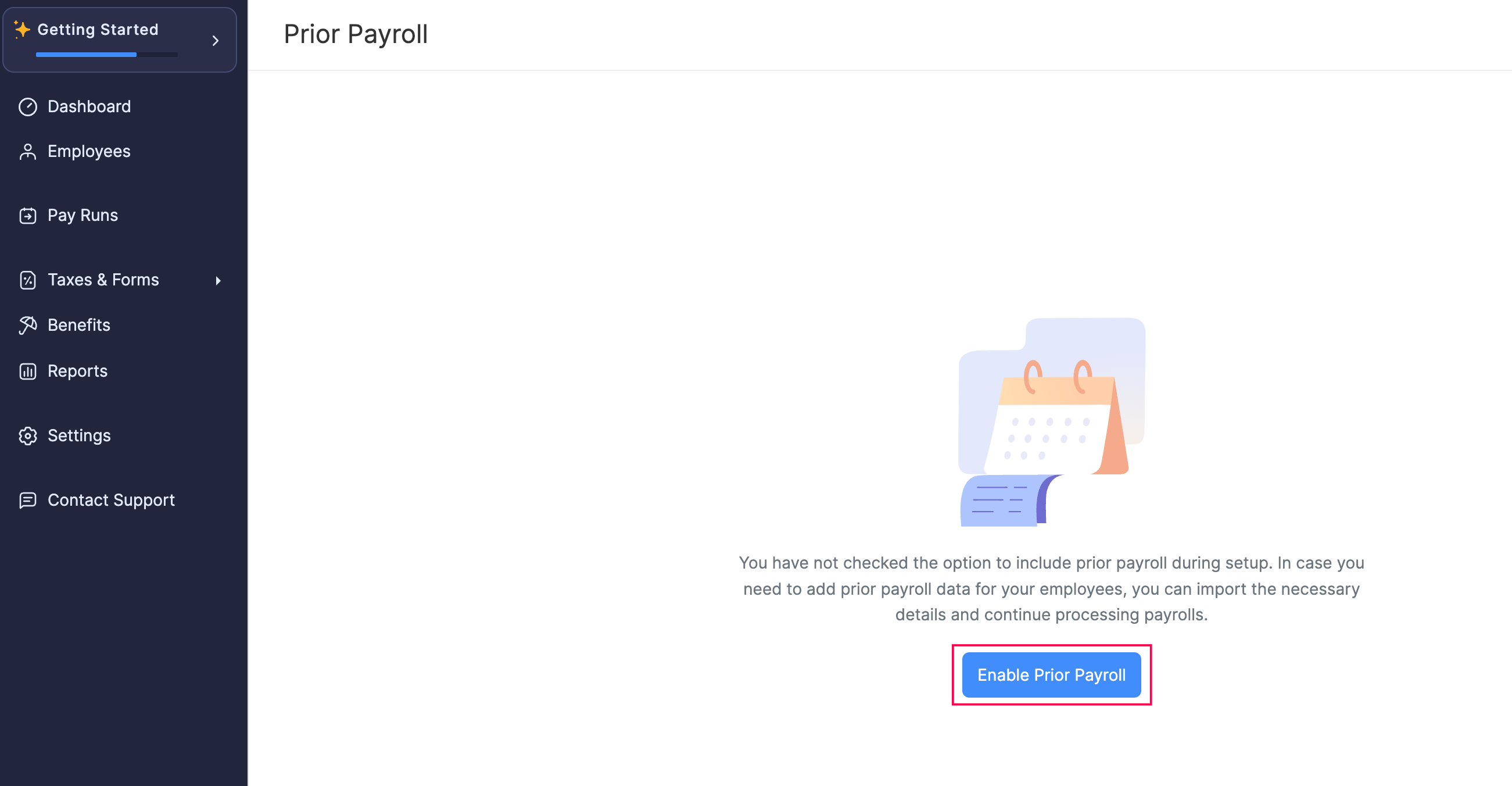The height and width of the screenshot is (786, 1512).
Task: Go to the Pay Runs section
Action: click(82, 215)
